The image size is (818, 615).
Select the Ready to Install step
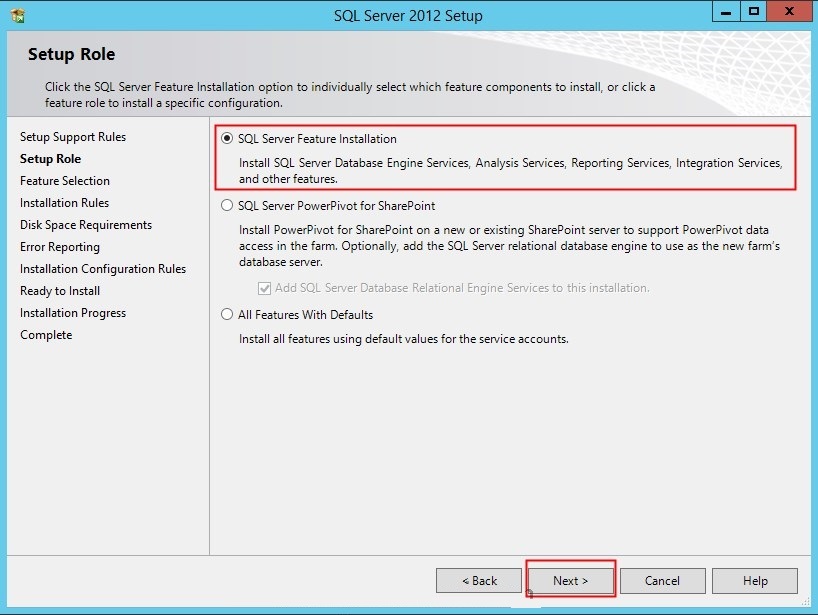pos(59,291)
